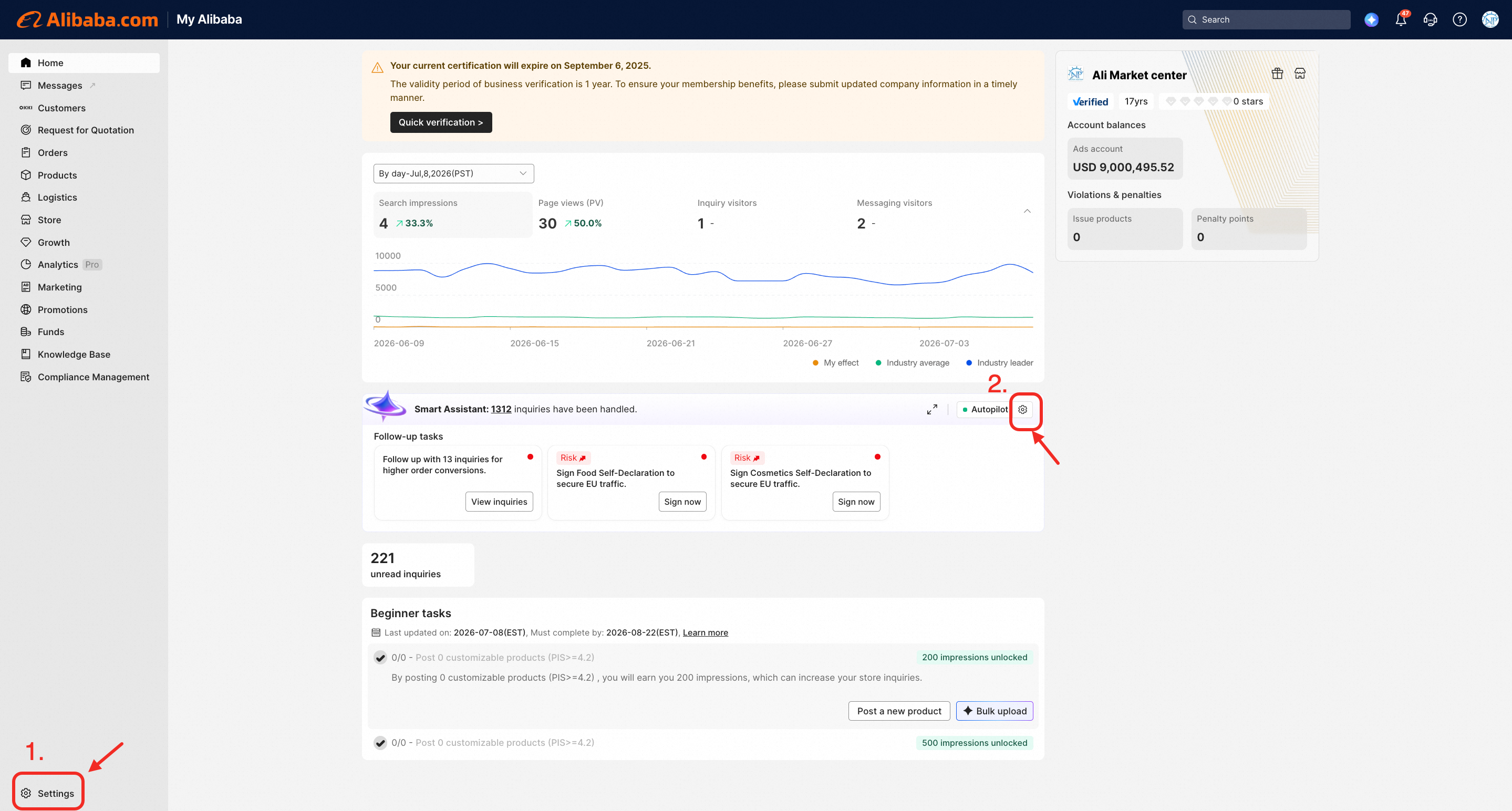
Task: Click the Growth diamond icon in the sidebar
Action: (26, 242)
